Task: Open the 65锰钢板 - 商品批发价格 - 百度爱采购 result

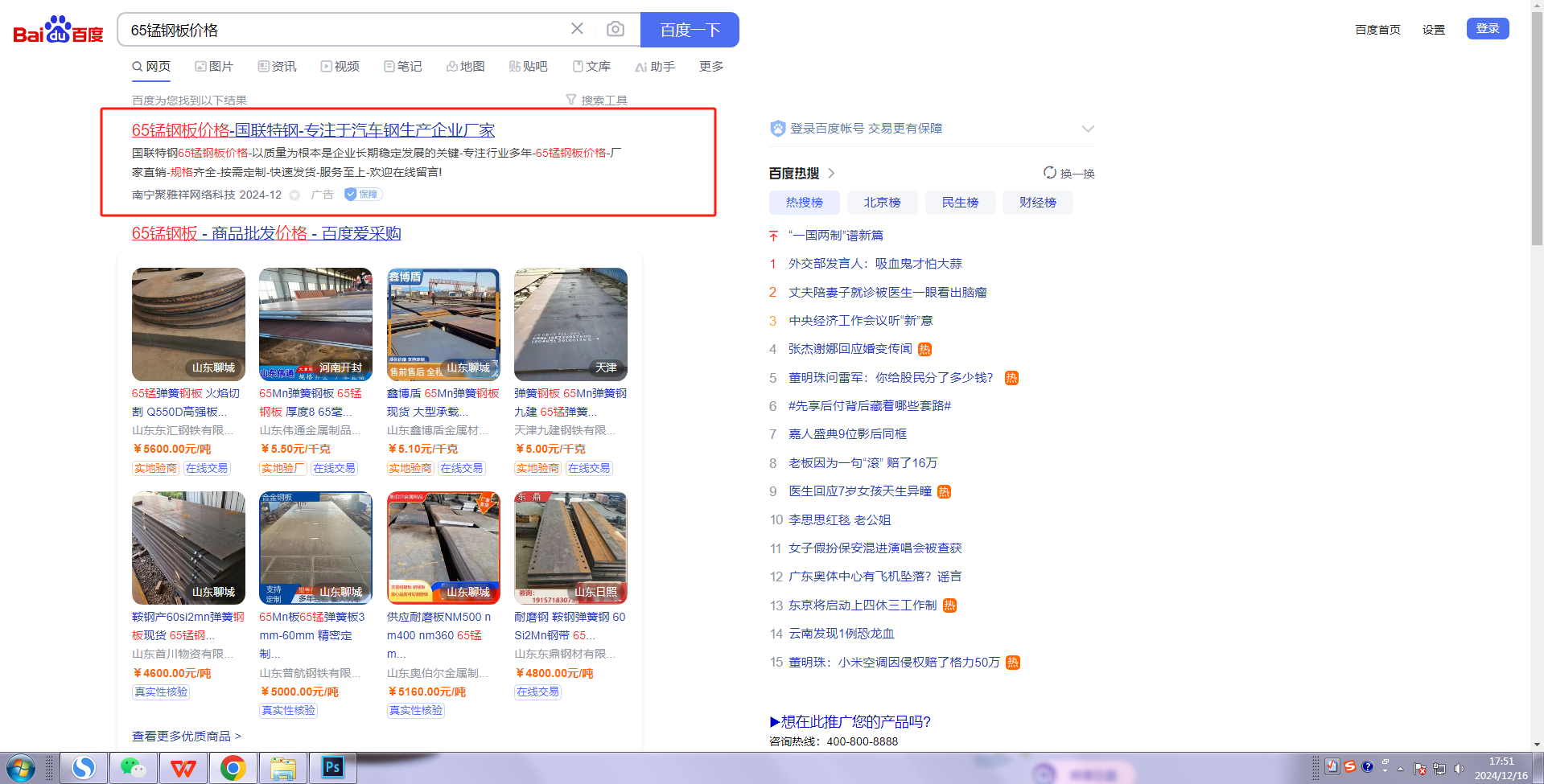Action: 266,233
